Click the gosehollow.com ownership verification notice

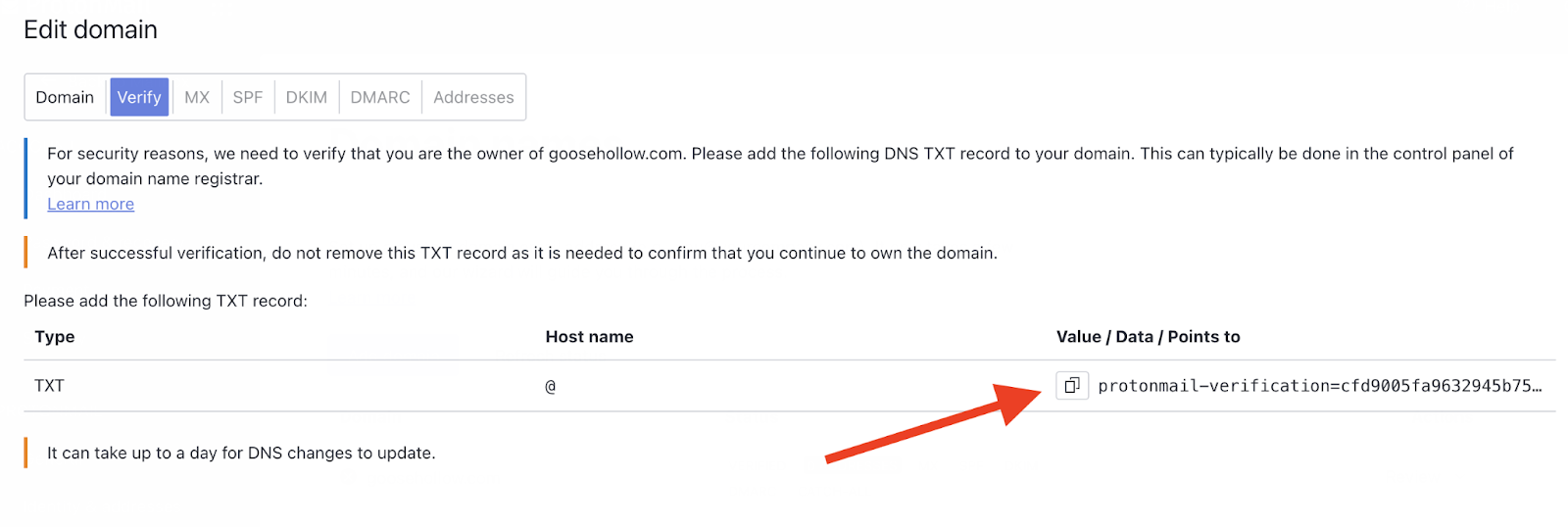780,166
